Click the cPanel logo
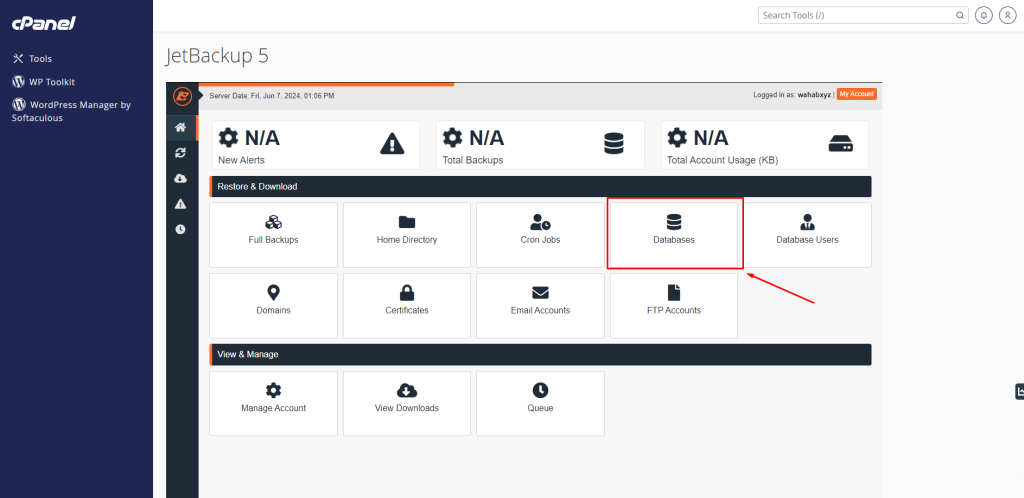The height and width of the screenshot is (498, 1024). pos(43,23)
